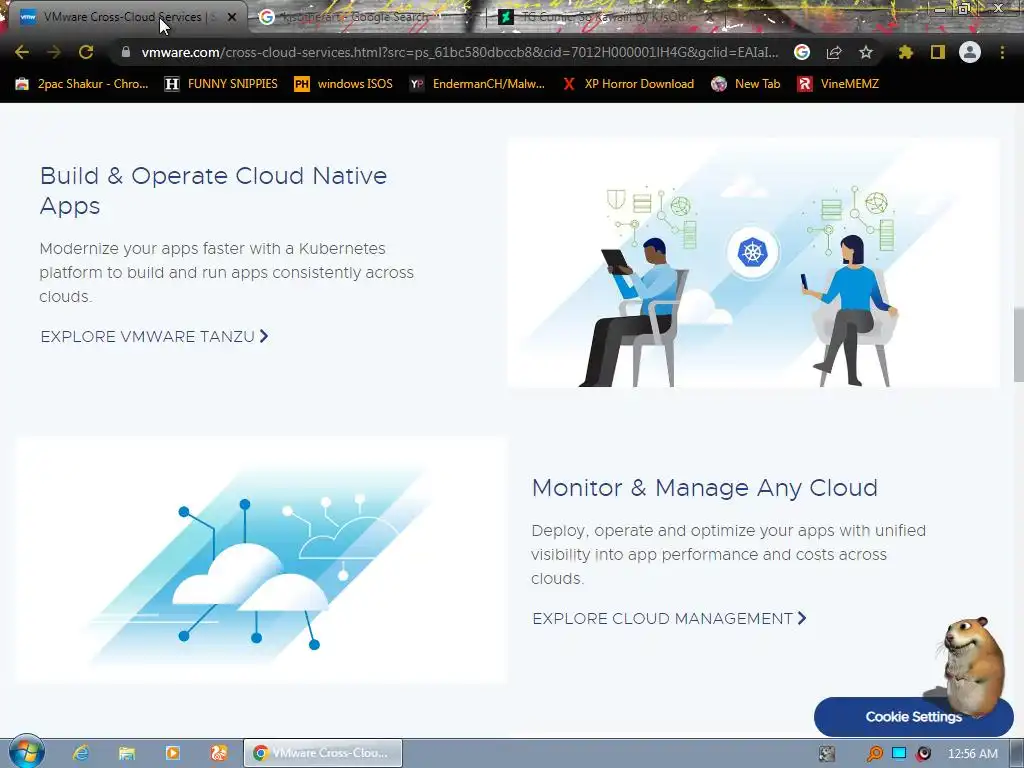Open the New Tab bookmark

(746, 84)
